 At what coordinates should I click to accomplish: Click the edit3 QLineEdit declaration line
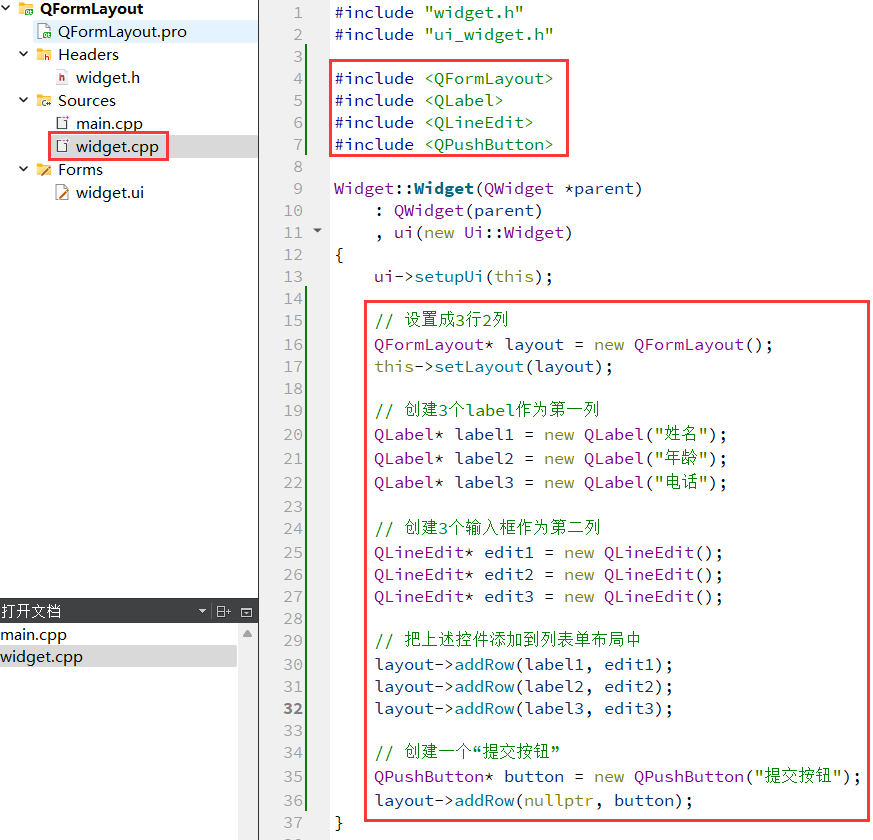pos(548,597)
